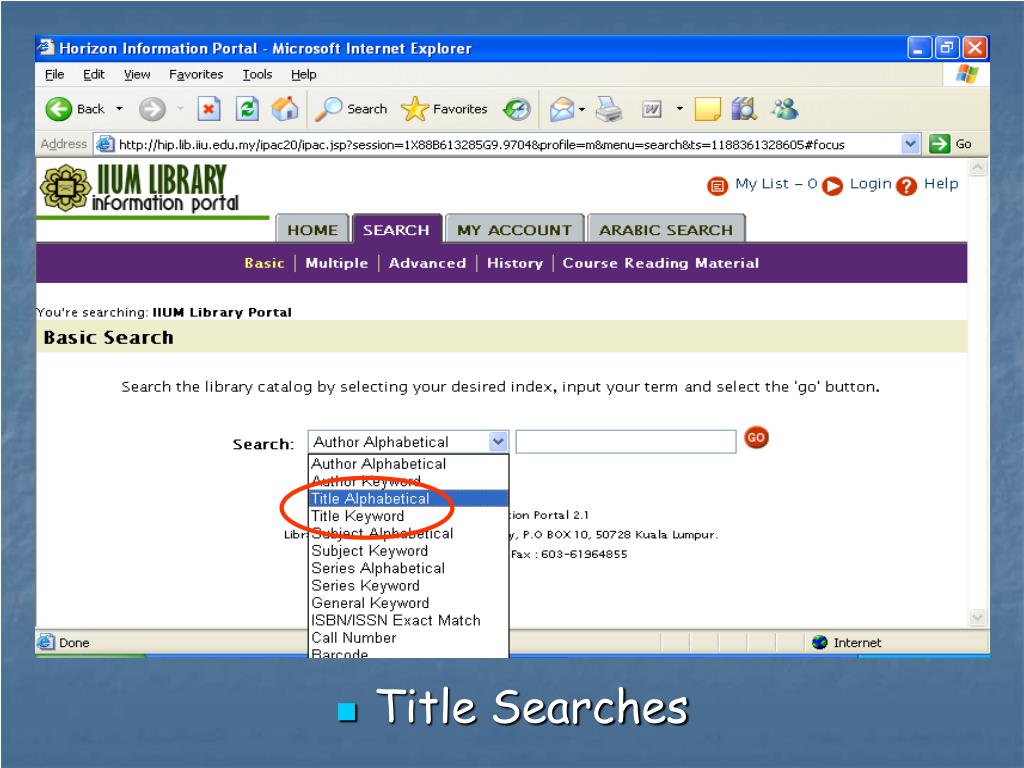The width and height of the screenshot is (1024, 768).
Task: Click the My List icon
Action: [x=717, y=187]
